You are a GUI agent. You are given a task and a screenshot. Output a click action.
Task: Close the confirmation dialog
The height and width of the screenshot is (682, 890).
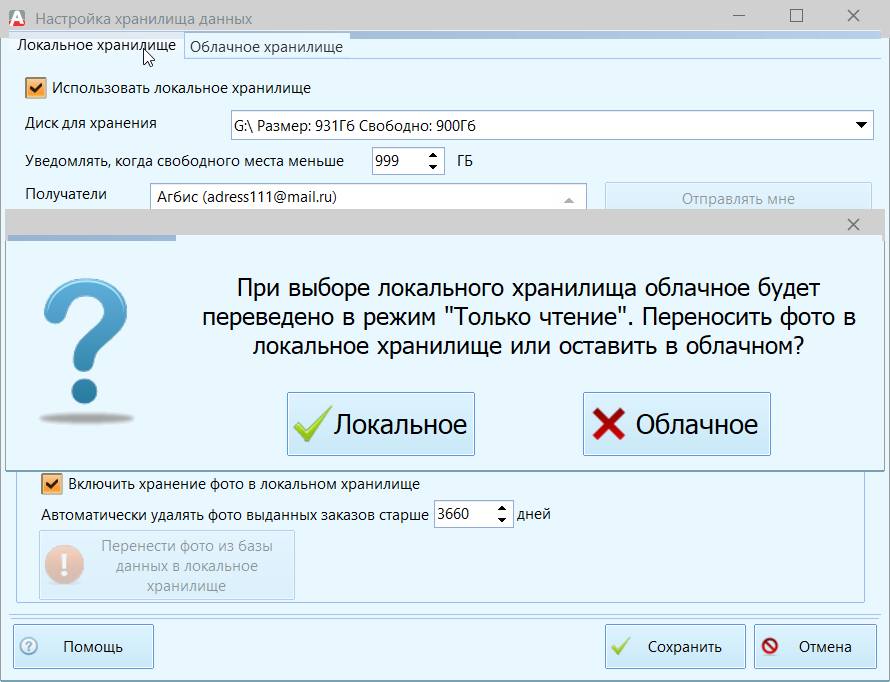click(x=853, y=225)
